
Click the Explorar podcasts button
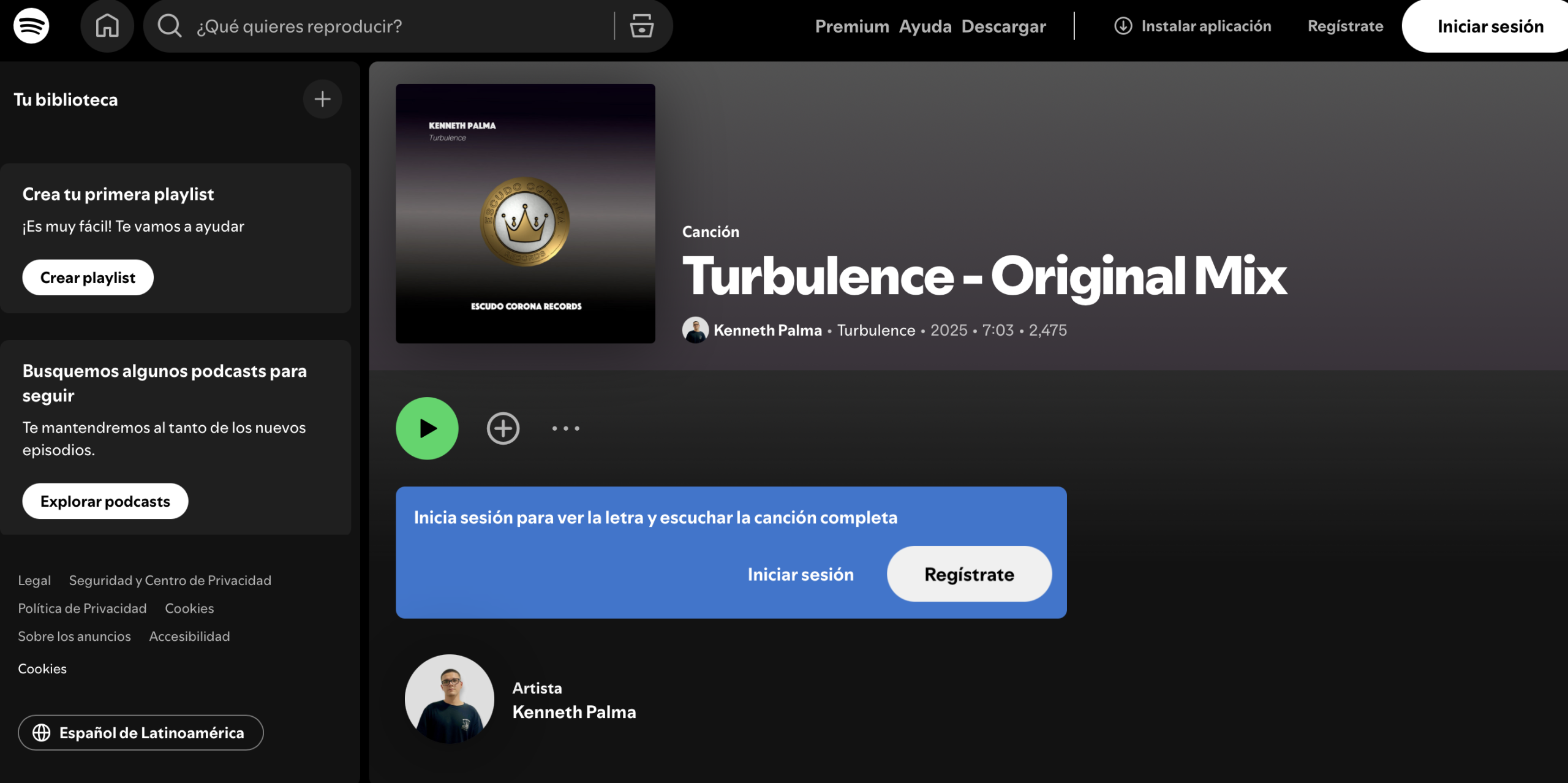105,501
